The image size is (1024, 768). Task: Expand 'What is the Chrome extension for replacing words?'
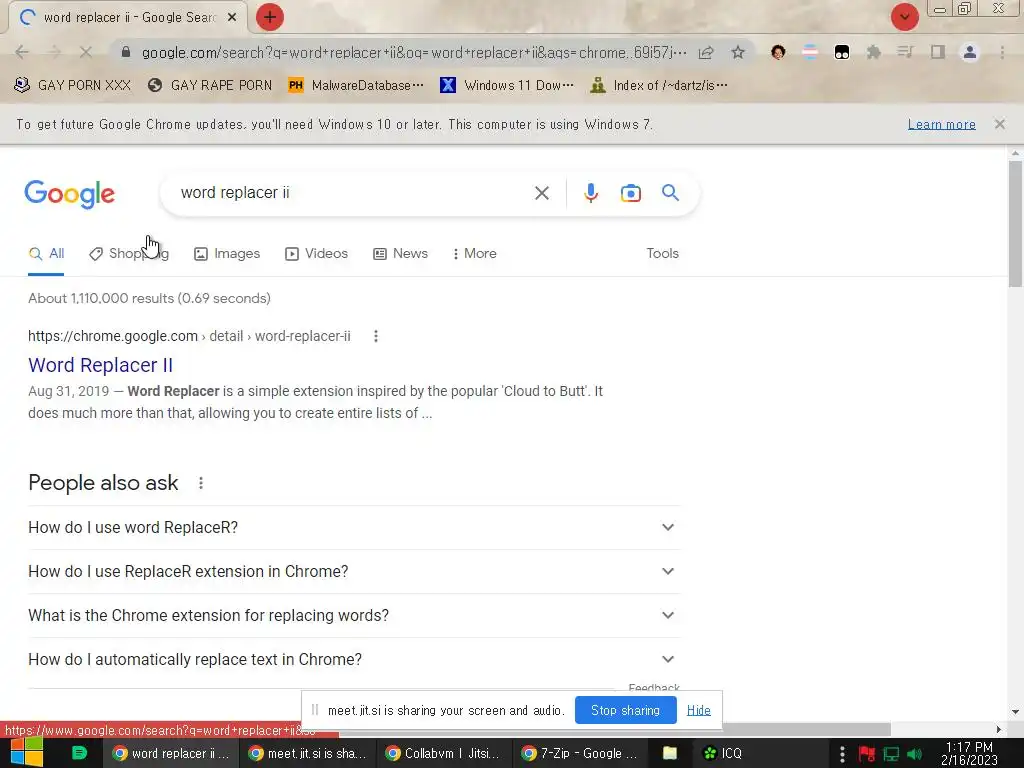pos(354,616)
